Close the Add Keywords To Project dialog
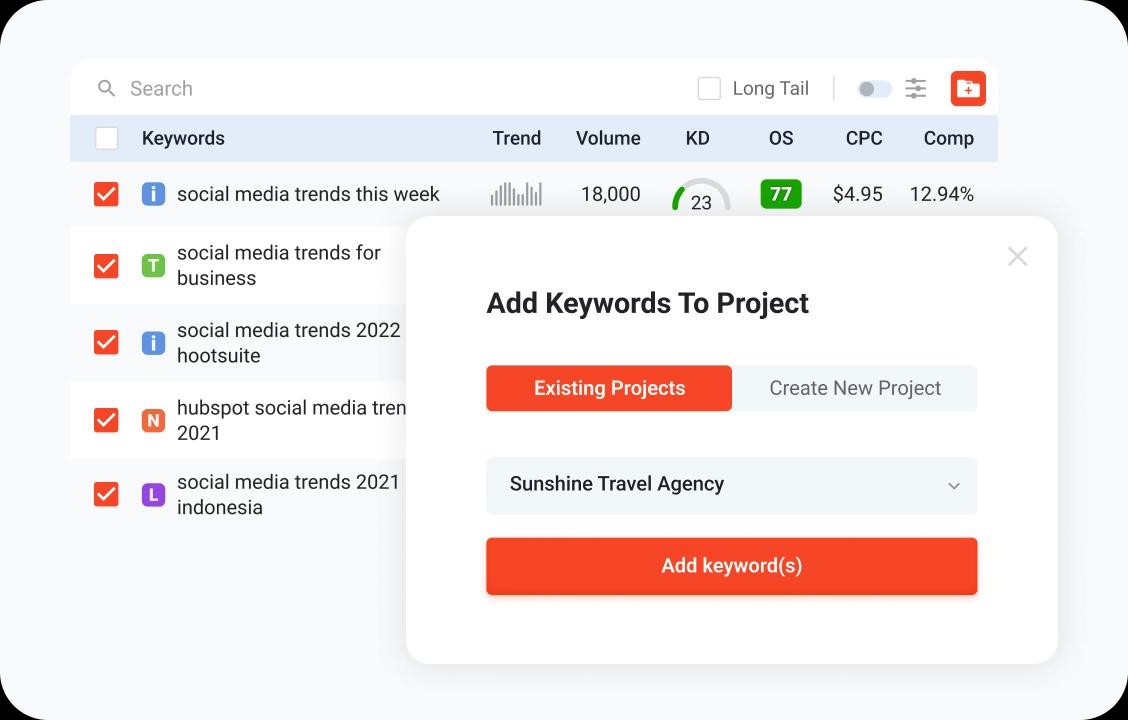The image size is (1128, 720). point(1017,257)
